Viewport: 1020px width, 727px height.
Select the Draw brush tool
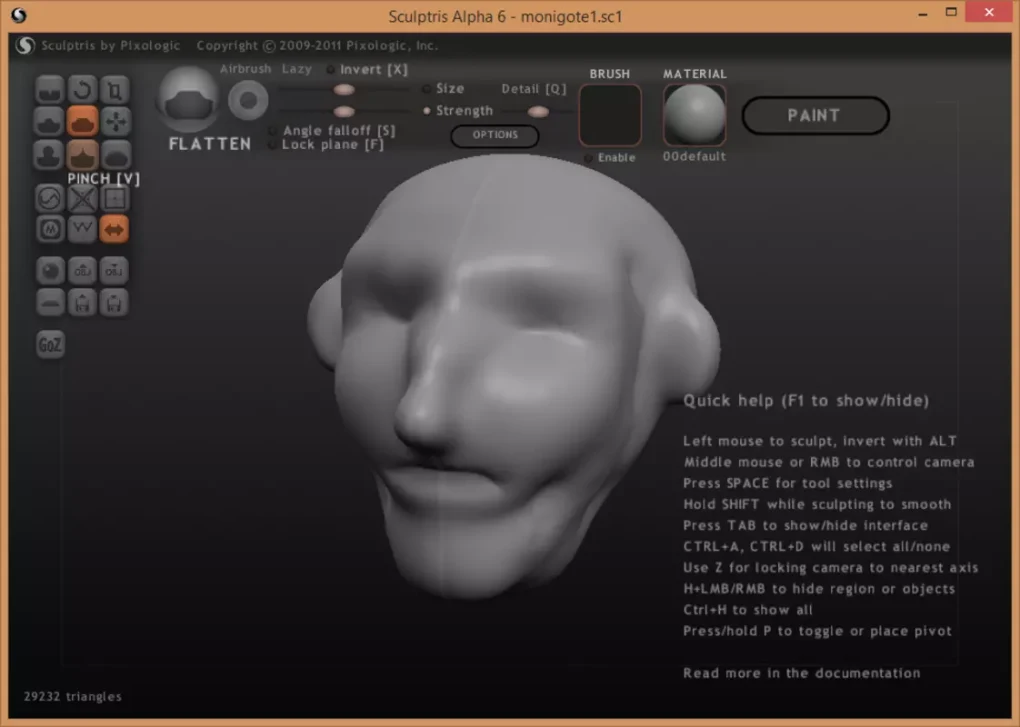[x=50, y=122]
